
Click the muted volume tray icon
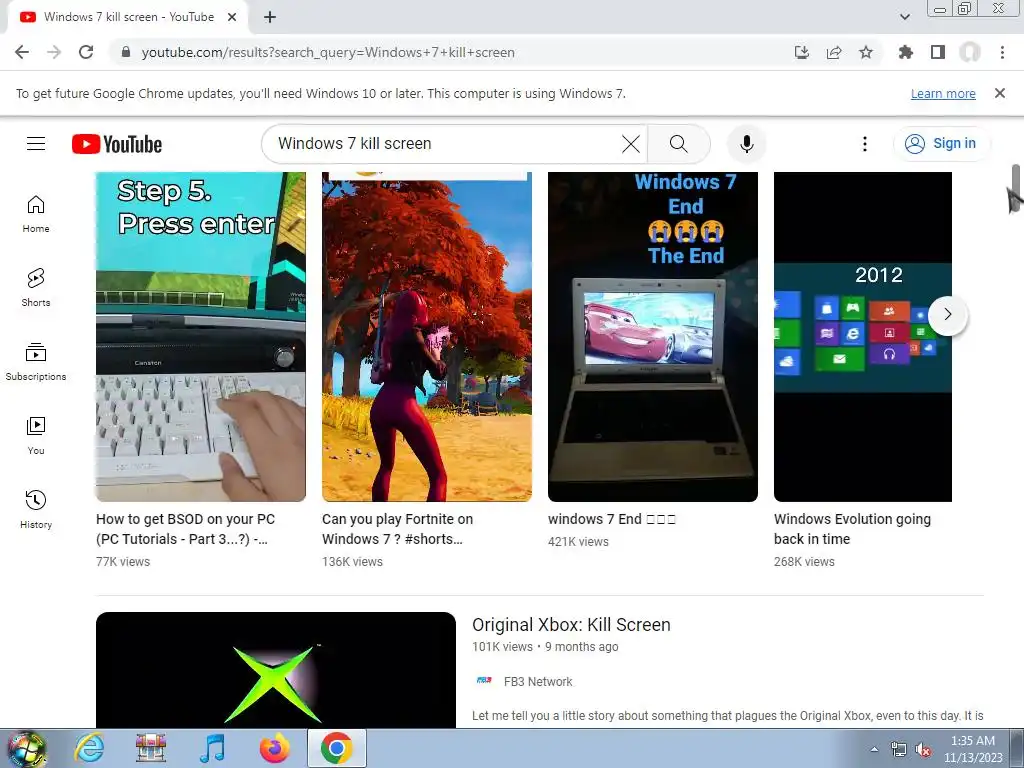pos(923,749)
